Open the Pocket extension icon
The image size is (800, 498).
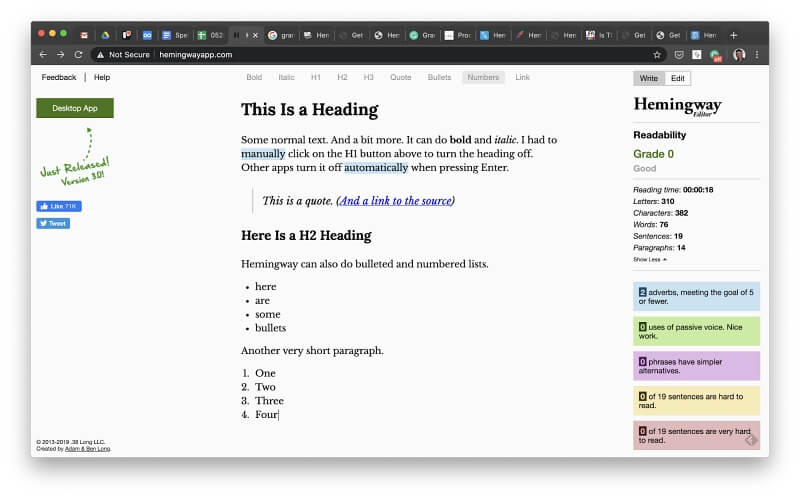click(x=679, y=55)
